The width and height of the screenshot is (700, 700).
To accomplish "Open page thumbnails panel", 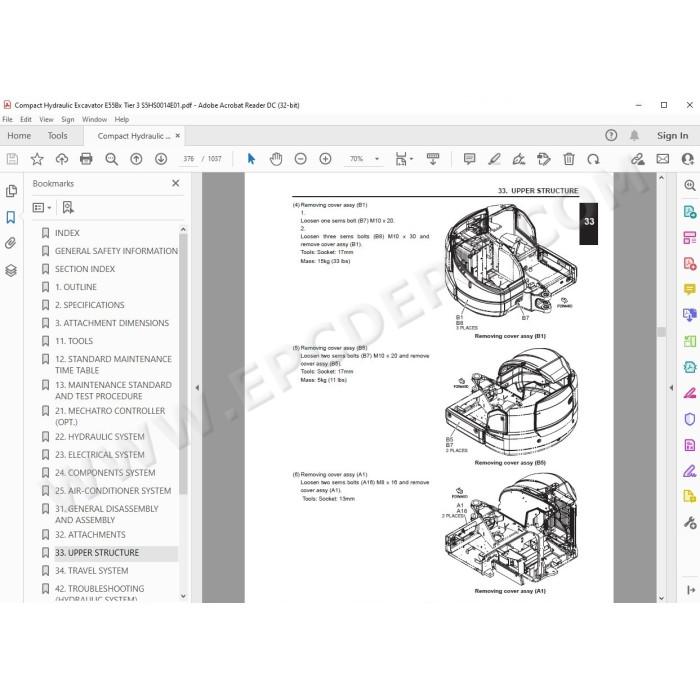I will 11,191.
